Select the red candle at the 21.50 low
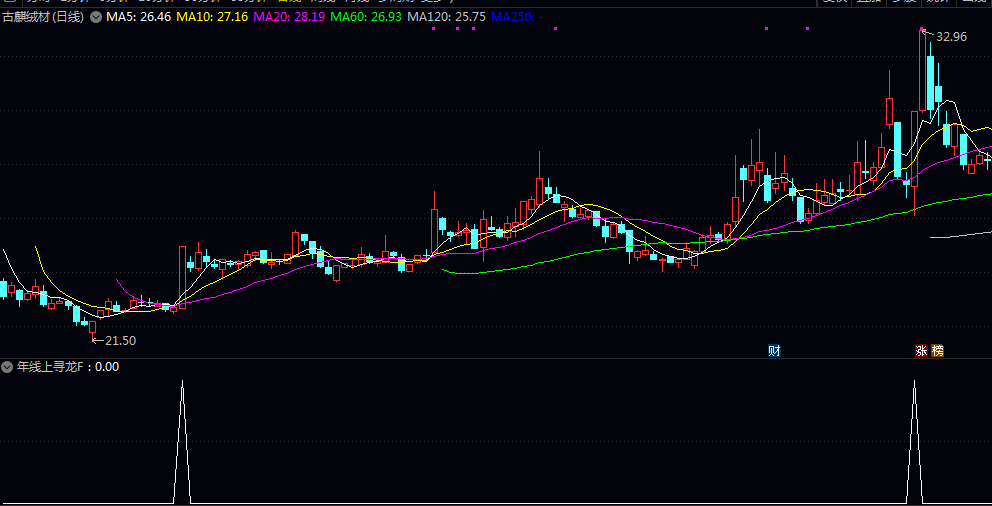Viewport: 992px width, 506px height. pos(92,327)
